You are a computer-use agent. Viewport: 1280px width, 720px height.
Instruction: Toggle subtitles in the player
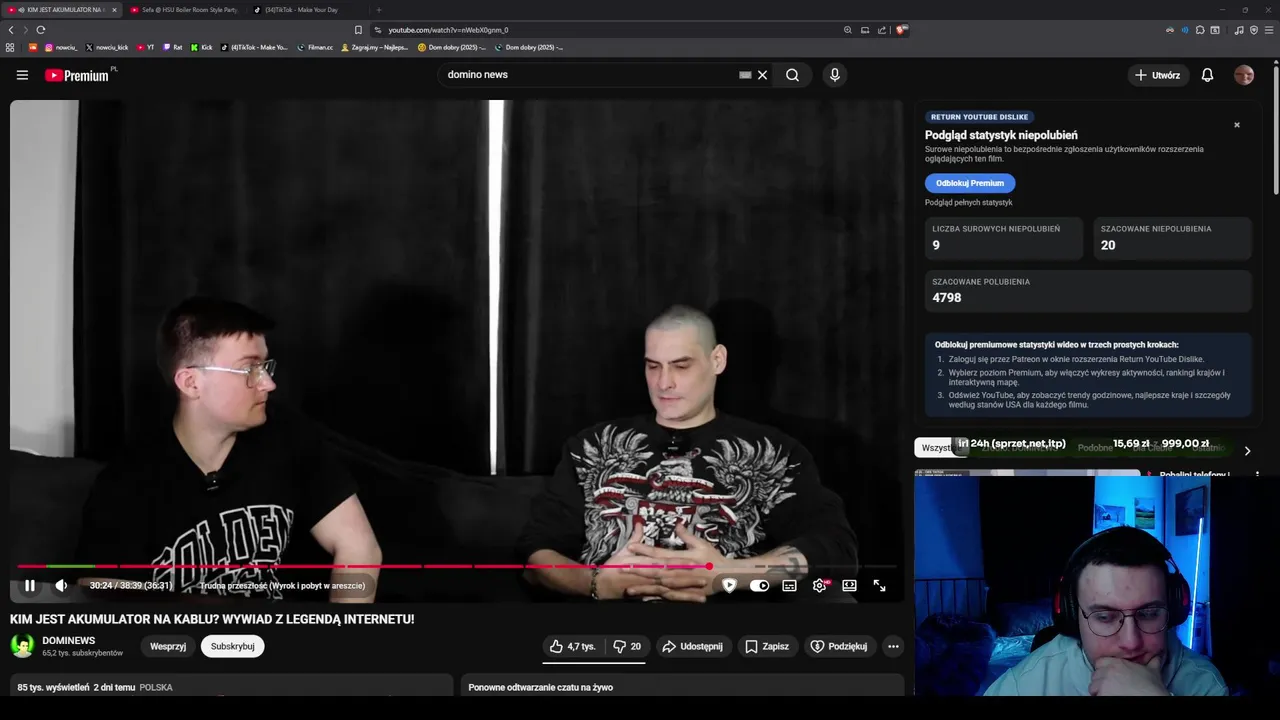(789, 586)
